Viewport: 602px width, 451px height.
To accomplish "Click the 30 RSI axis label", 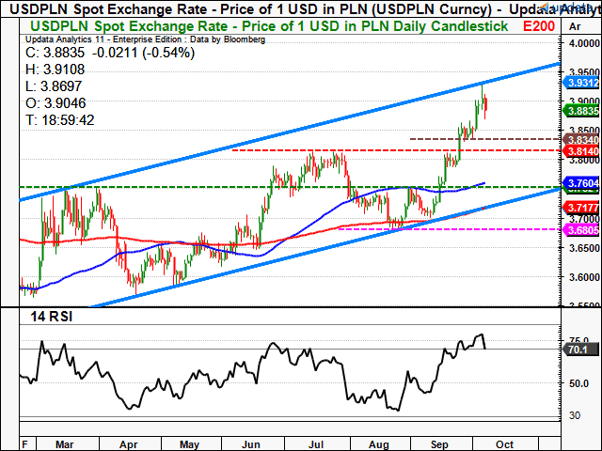I will pyautogui.click(x=574, y=415).
